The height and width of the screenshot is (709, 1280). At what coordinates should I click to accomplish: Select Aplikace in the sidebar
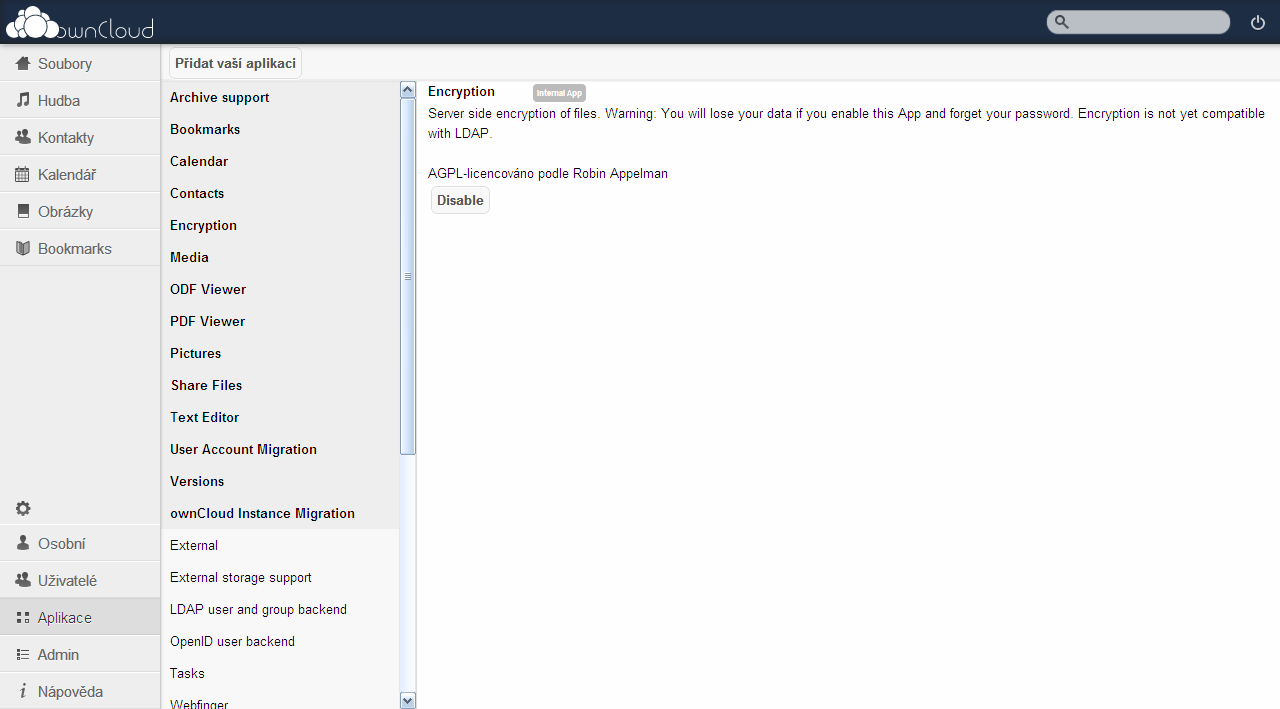[80, 618]
